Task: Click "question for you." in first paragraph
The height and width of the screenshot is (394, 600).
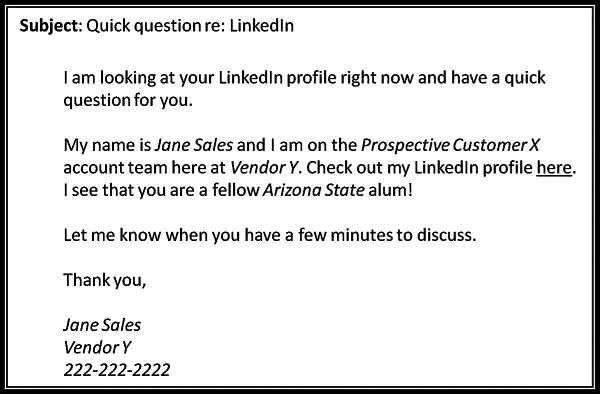Action: point(128,100)
